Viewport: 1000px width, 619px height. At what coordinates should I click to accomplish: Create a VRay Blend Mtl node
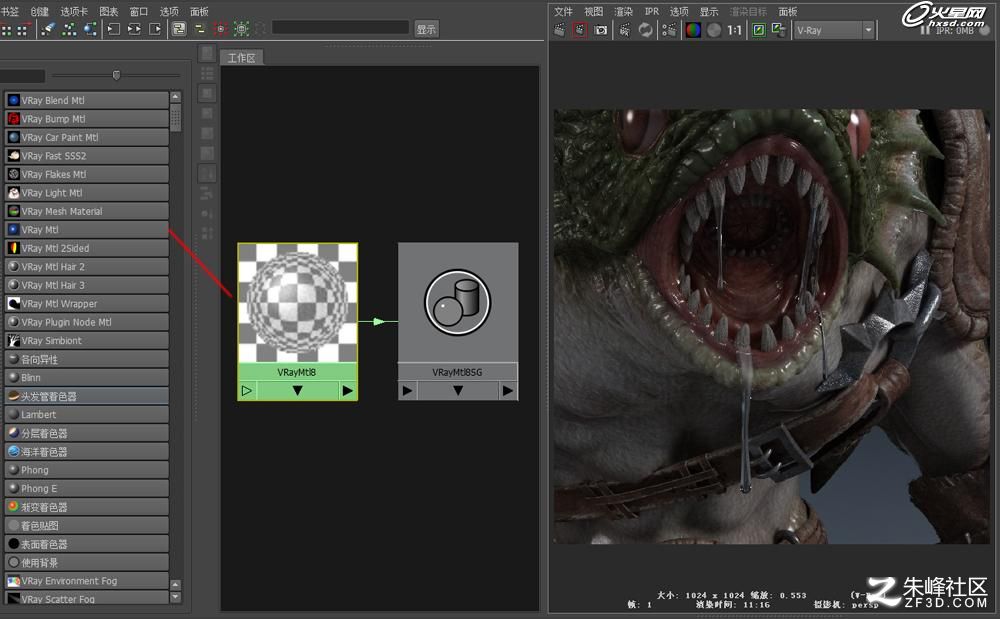[x=87, y=100]
